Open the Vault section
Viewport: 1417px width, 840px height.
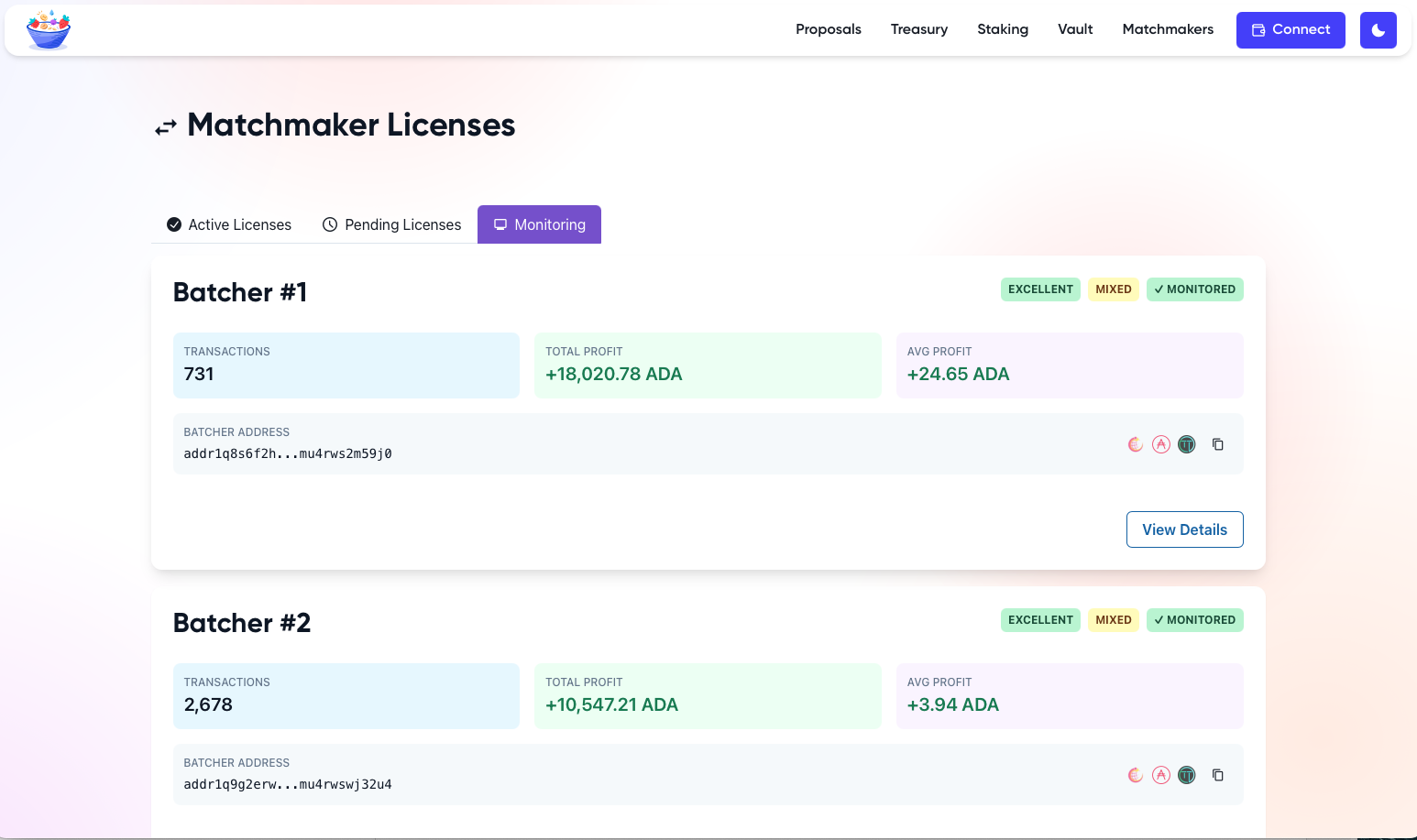pyautogui.click(x=1074, y=29)
